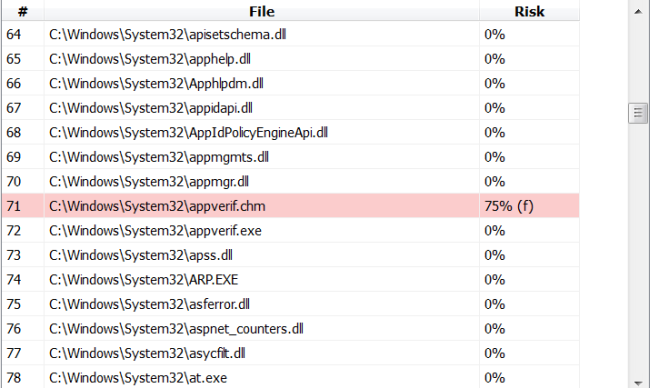Click row number 67
Image resolution: width=650 pixels, height=388 pixels.
pyautogui.click(x=13, y=108)
